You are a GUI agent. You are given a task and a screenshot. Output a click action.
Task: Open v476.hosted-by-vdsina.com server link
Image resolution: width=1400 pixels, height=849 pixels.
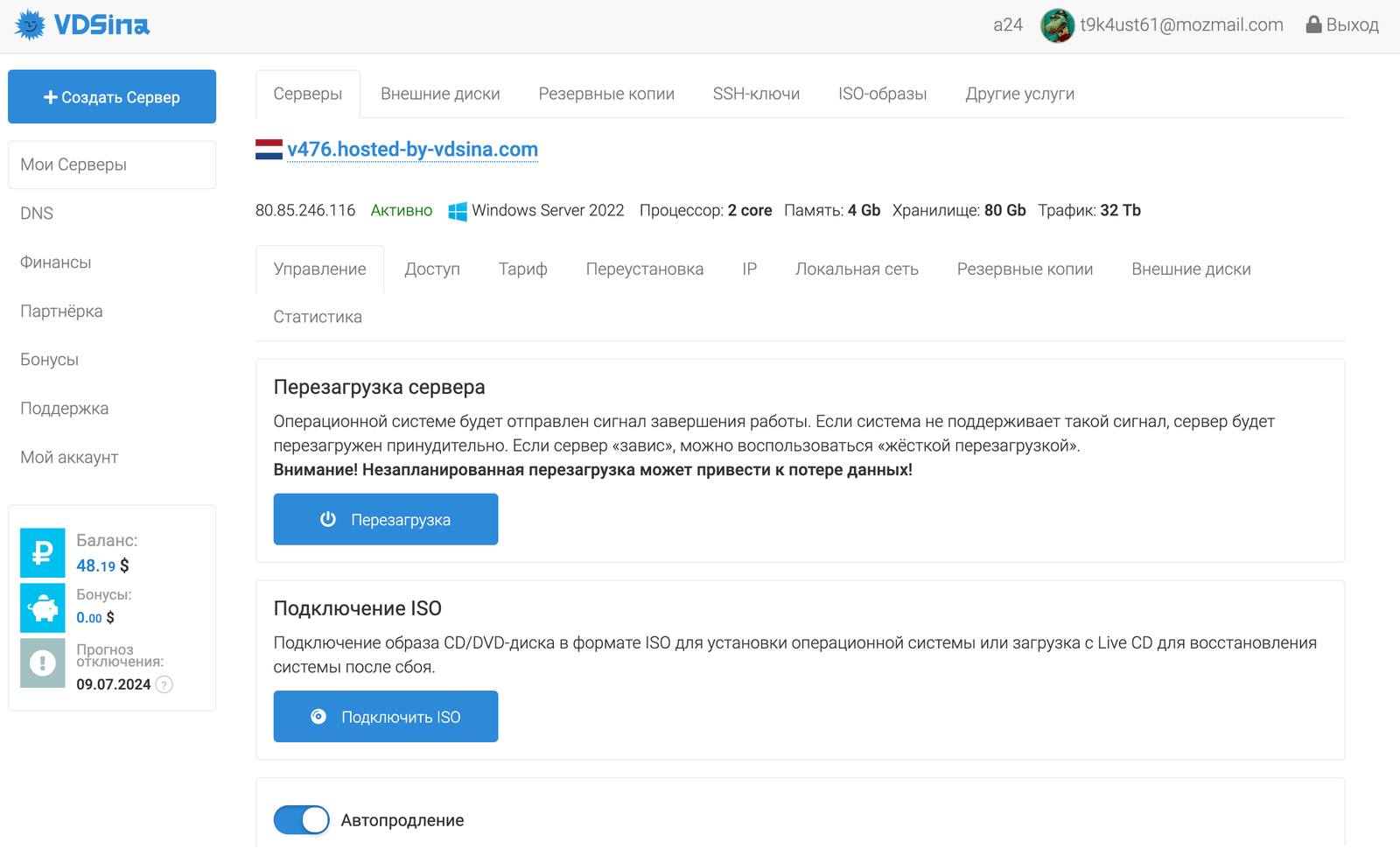412,150
